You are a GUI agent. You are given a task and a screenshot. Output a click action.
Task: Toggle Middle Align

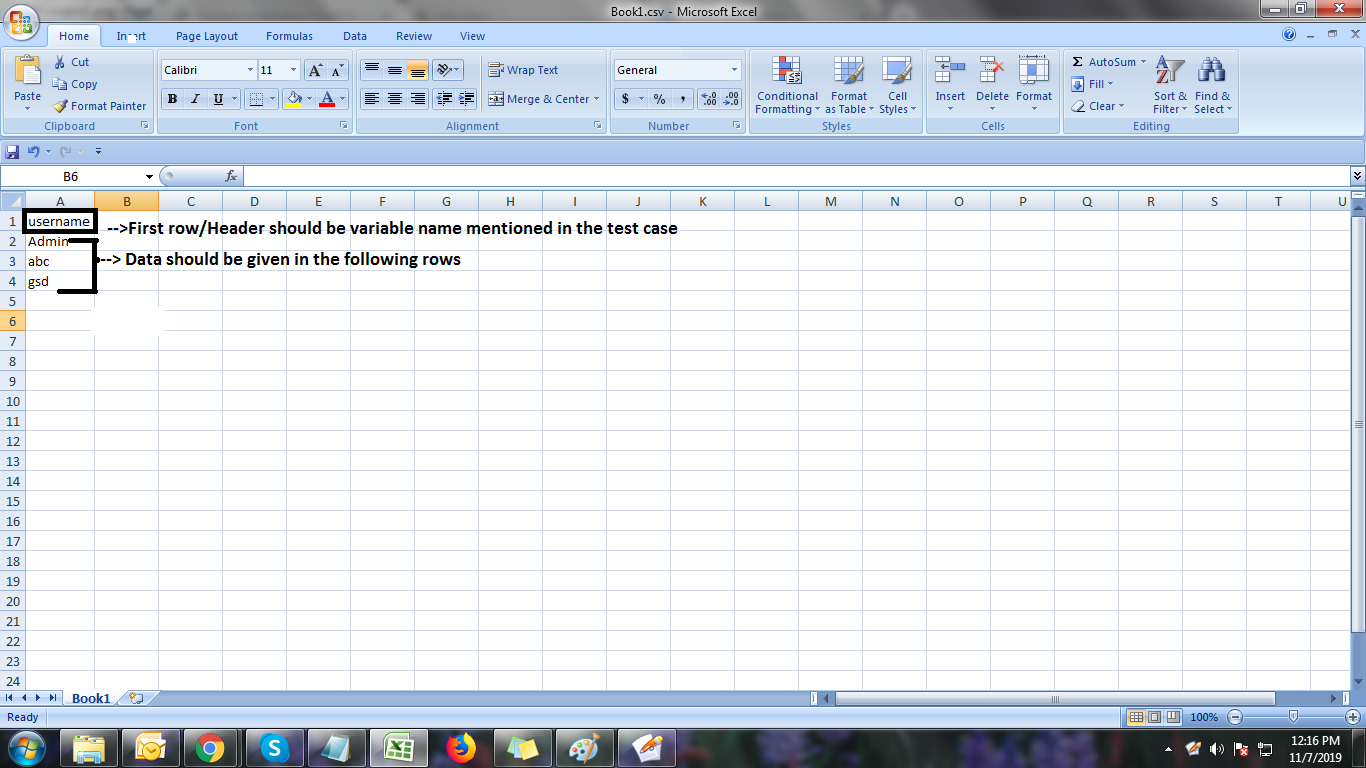coord(394,70)
